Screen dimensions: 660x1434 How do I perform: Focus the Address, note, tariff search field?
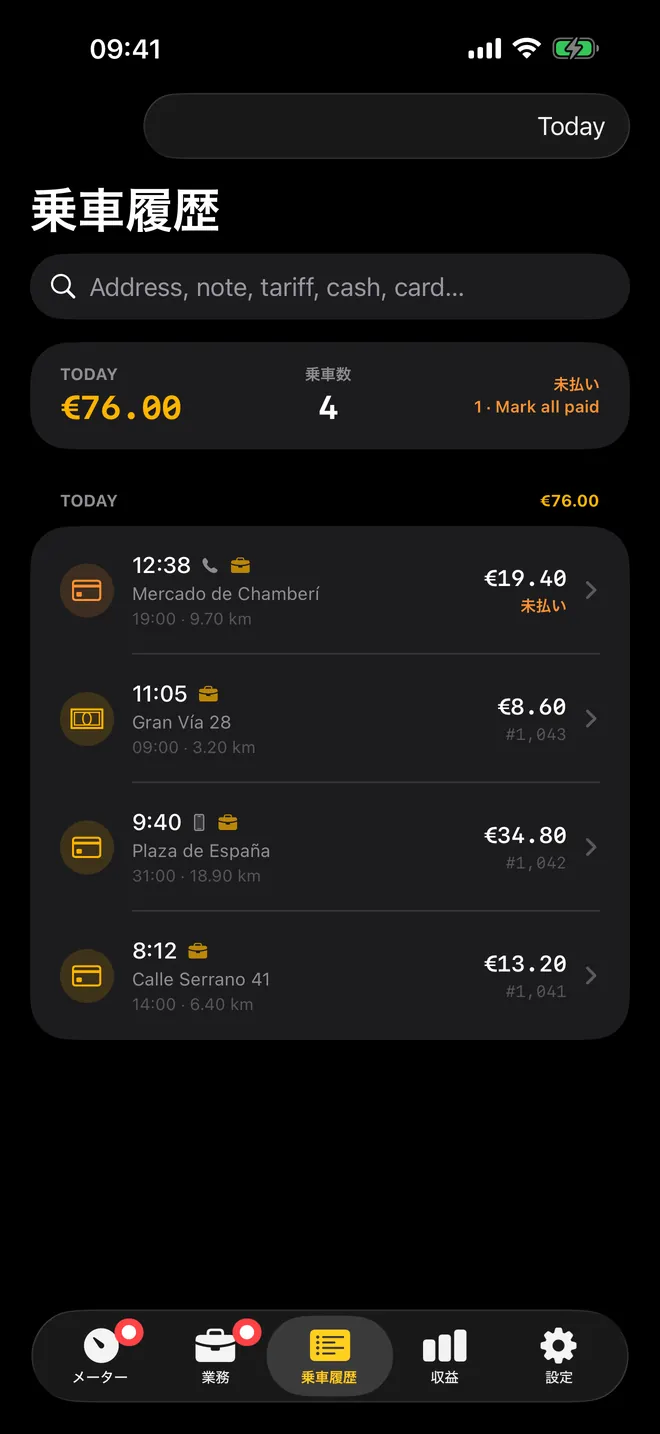click(x=330, y=287)
